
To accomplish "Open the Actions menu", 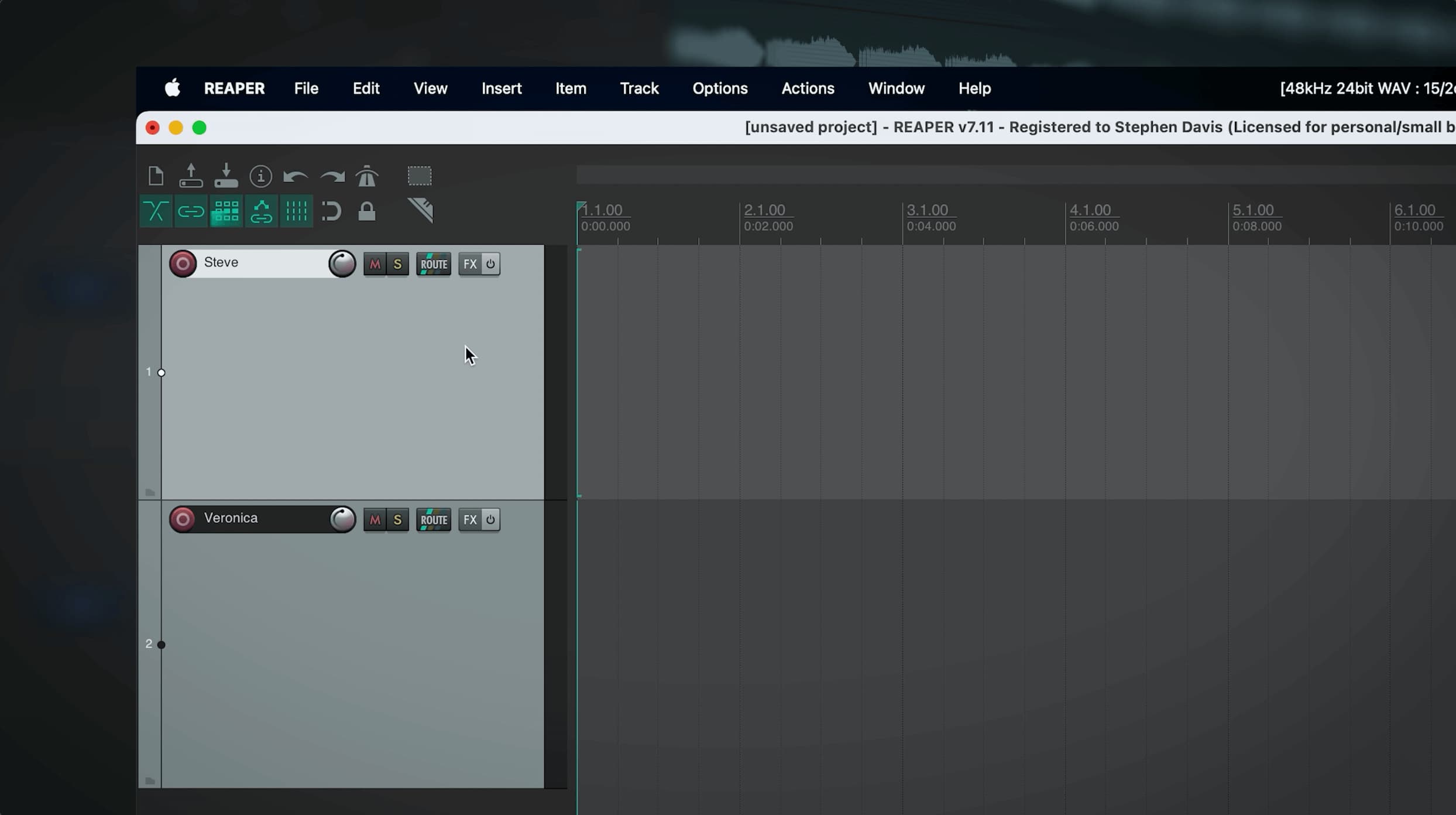I will click(808, 88).
